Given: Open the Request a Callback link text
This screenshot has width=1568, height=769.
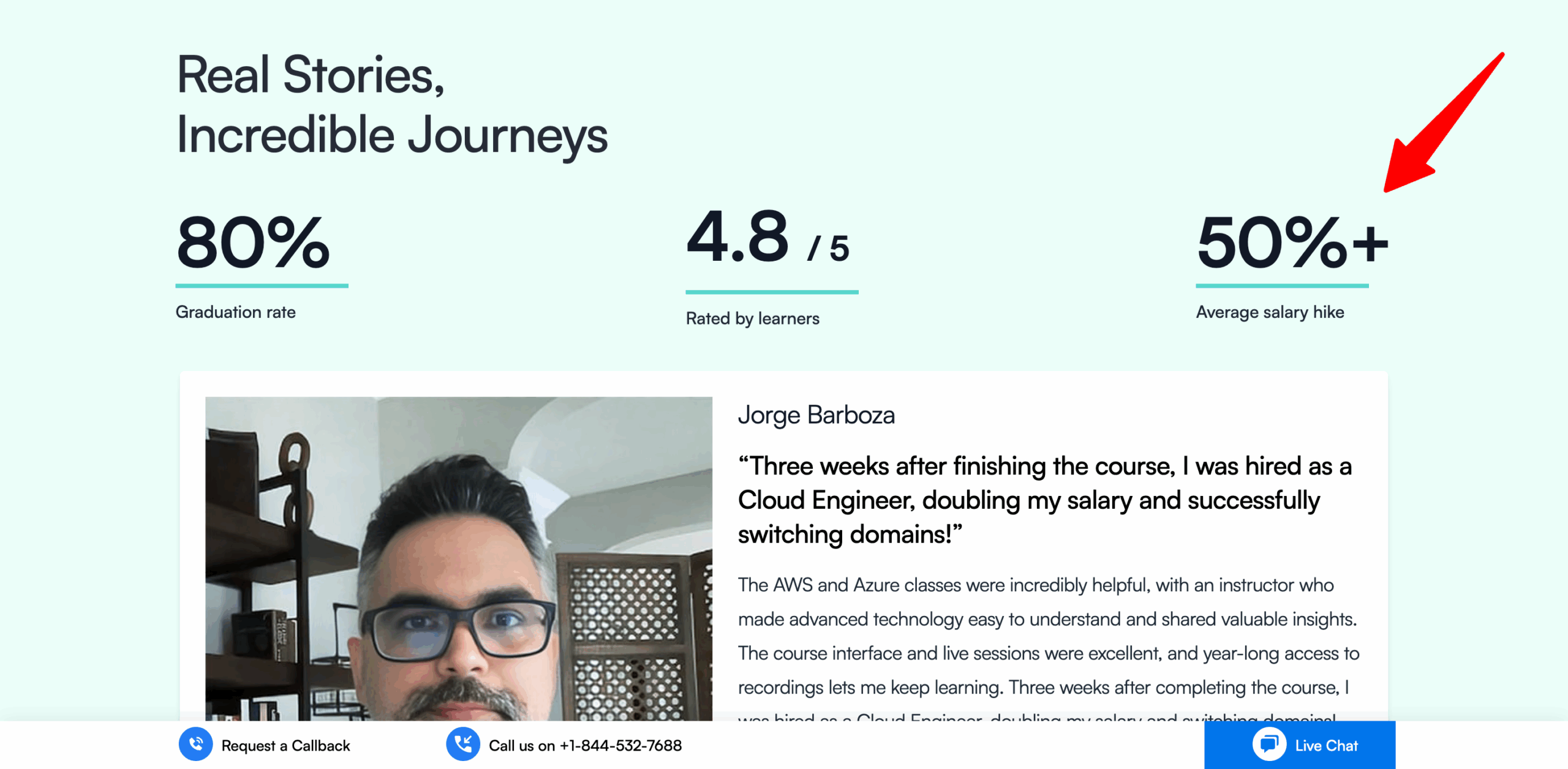Looking at the screenshot, I should click(x=285, y=746).
